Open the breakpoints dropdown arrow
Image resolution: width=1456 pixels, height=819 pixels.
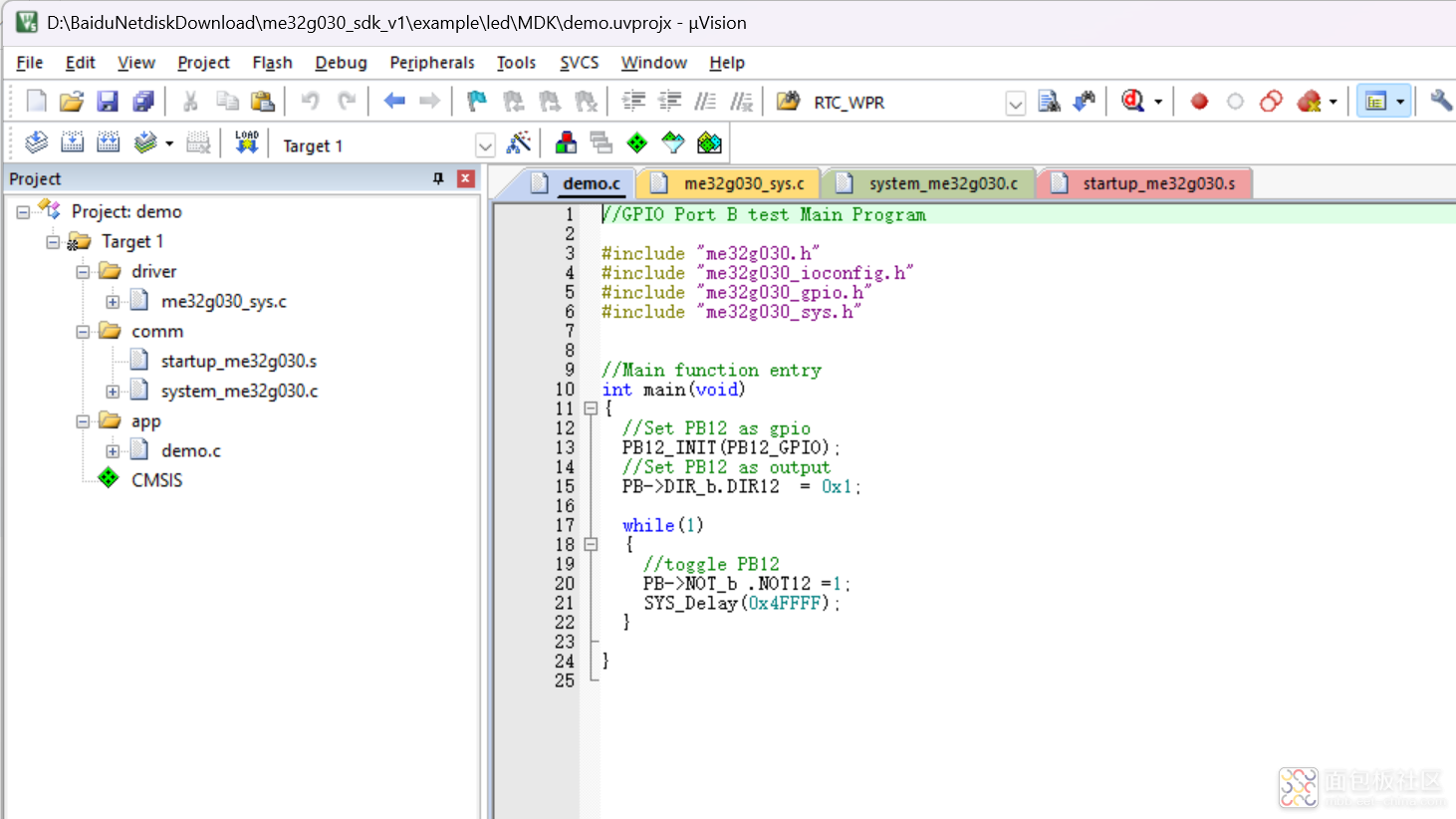1333,102
